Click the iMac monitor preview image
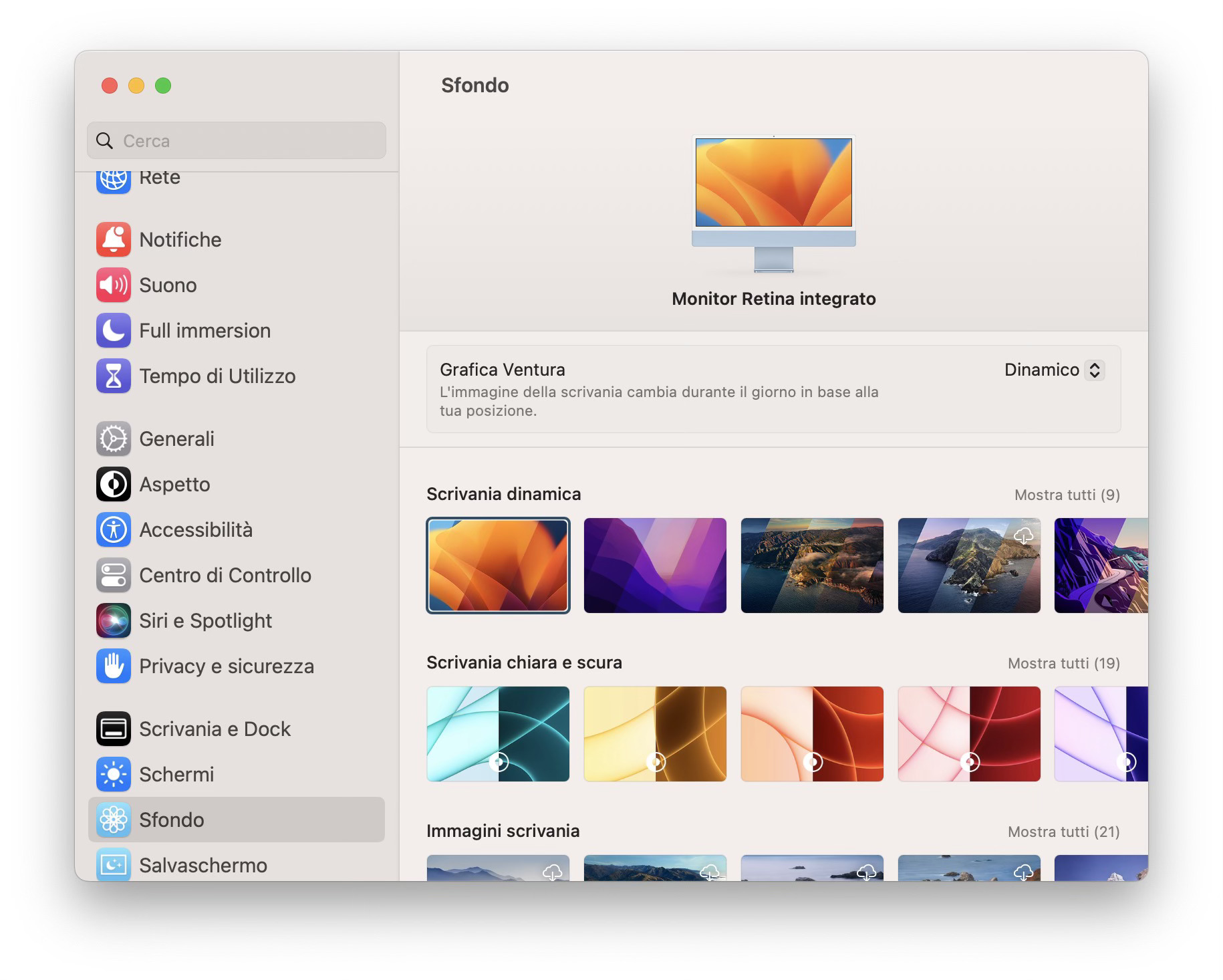 pyautogui.click(x=774, y=204)
